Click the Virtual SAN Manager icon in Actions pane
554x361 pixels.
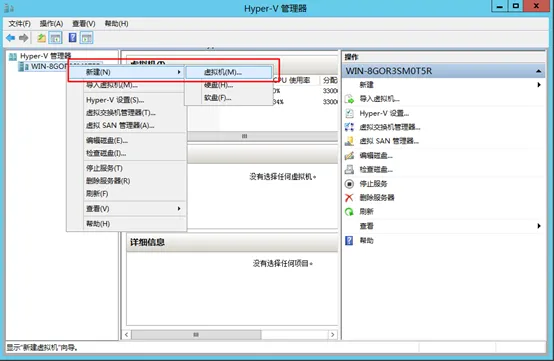coord(349,141)
